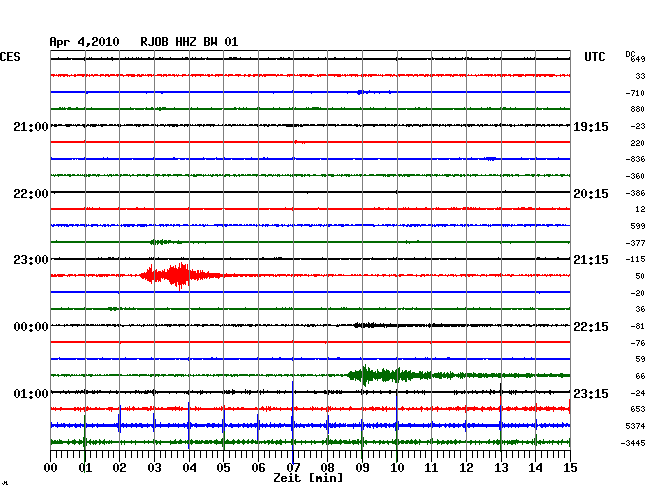650x494 pixels.
Task: Click the "22:00" local time label
Action: (31, 194)
